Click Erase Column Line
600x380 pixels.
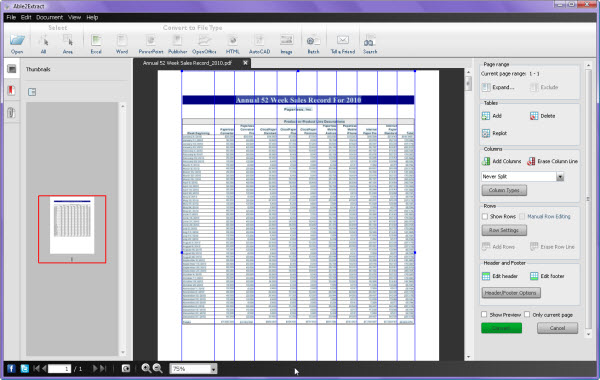pos(553,161)
